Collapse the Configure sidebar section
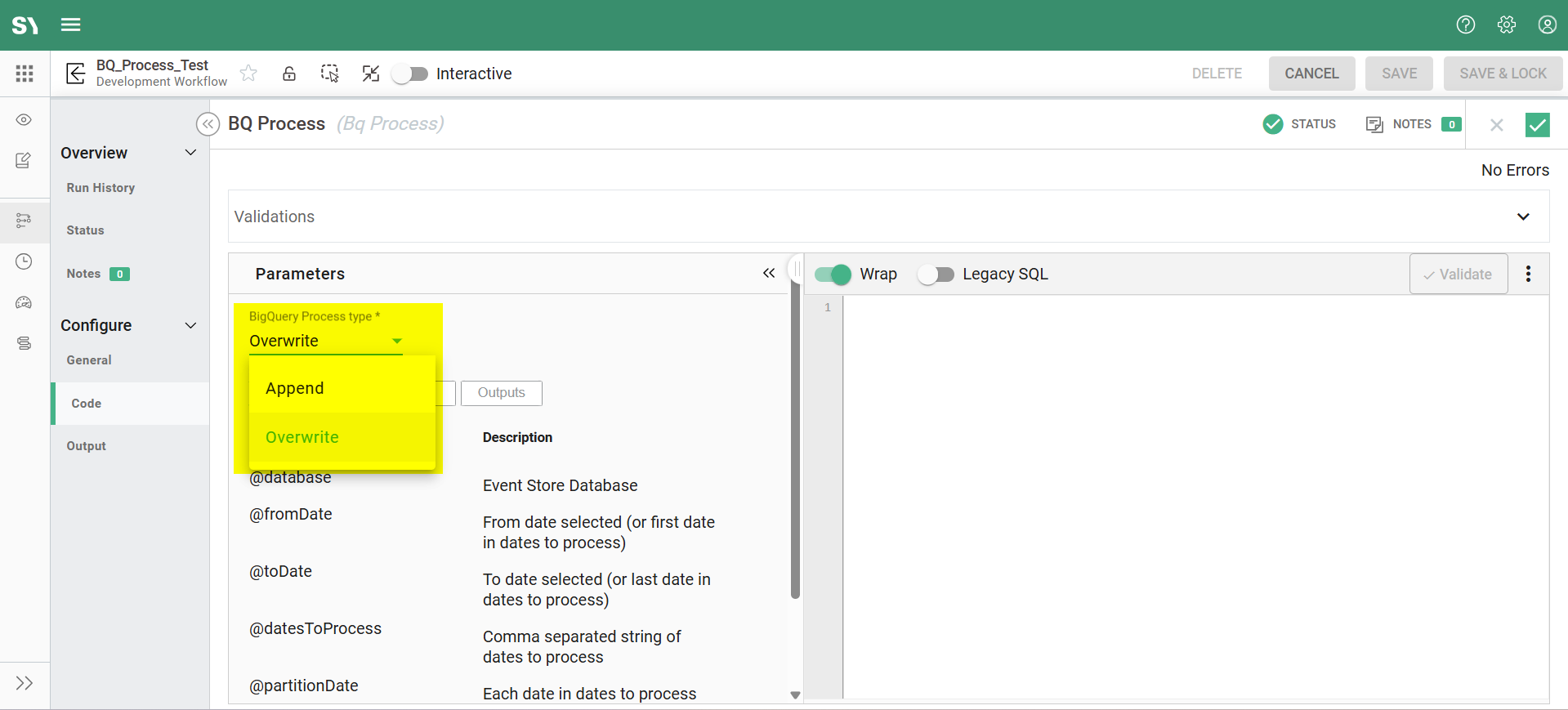 click(x=190, y=325)
